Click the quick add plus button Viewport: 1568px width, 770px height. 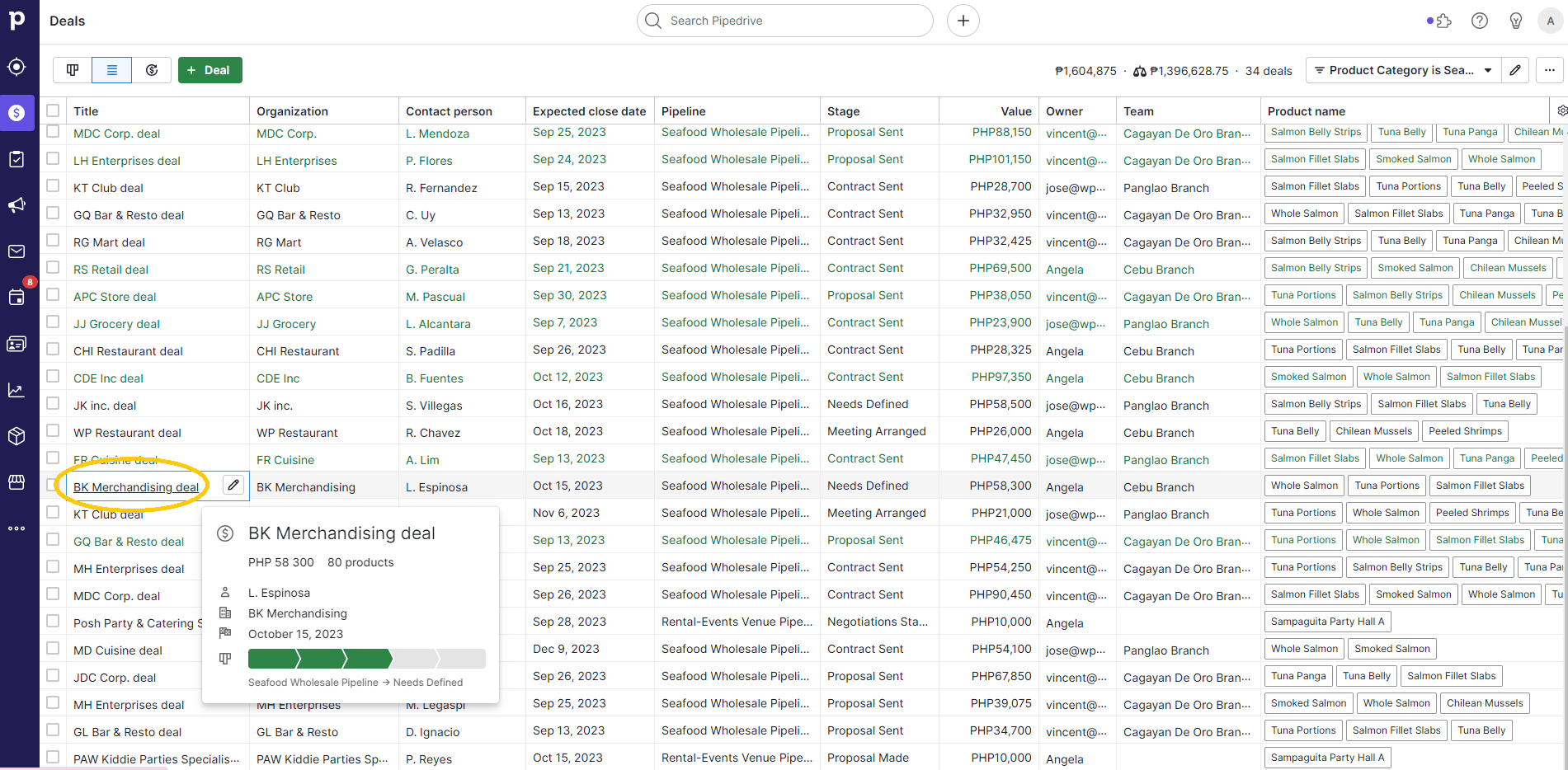pyautogui.click(x=963, y=21)
